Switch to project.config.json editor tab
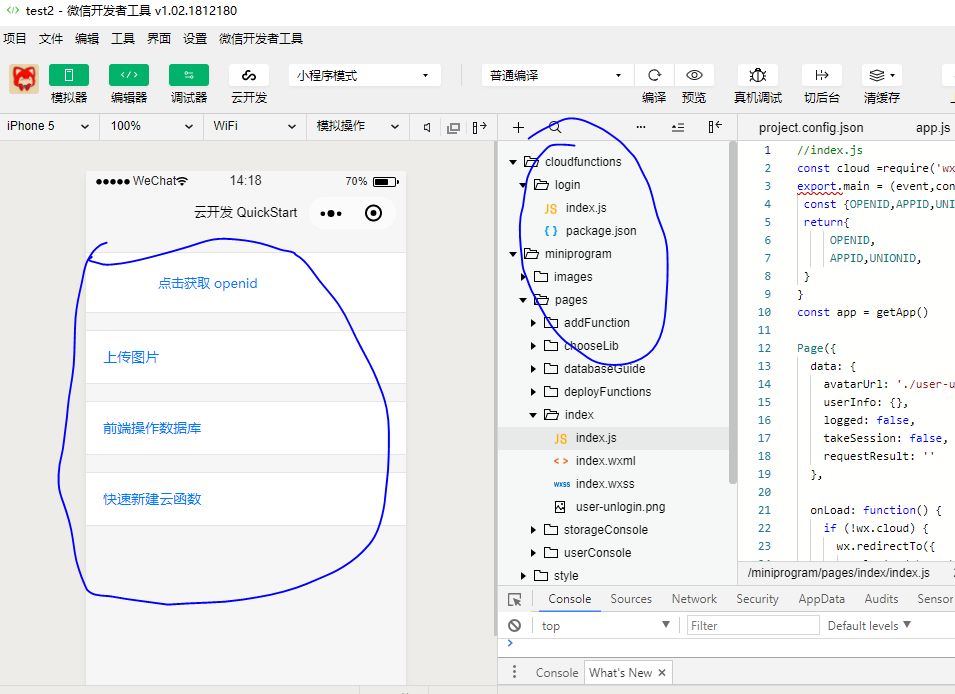Image resolution: width=955 pixels, height=694 pixels. [x=811, y=128]
